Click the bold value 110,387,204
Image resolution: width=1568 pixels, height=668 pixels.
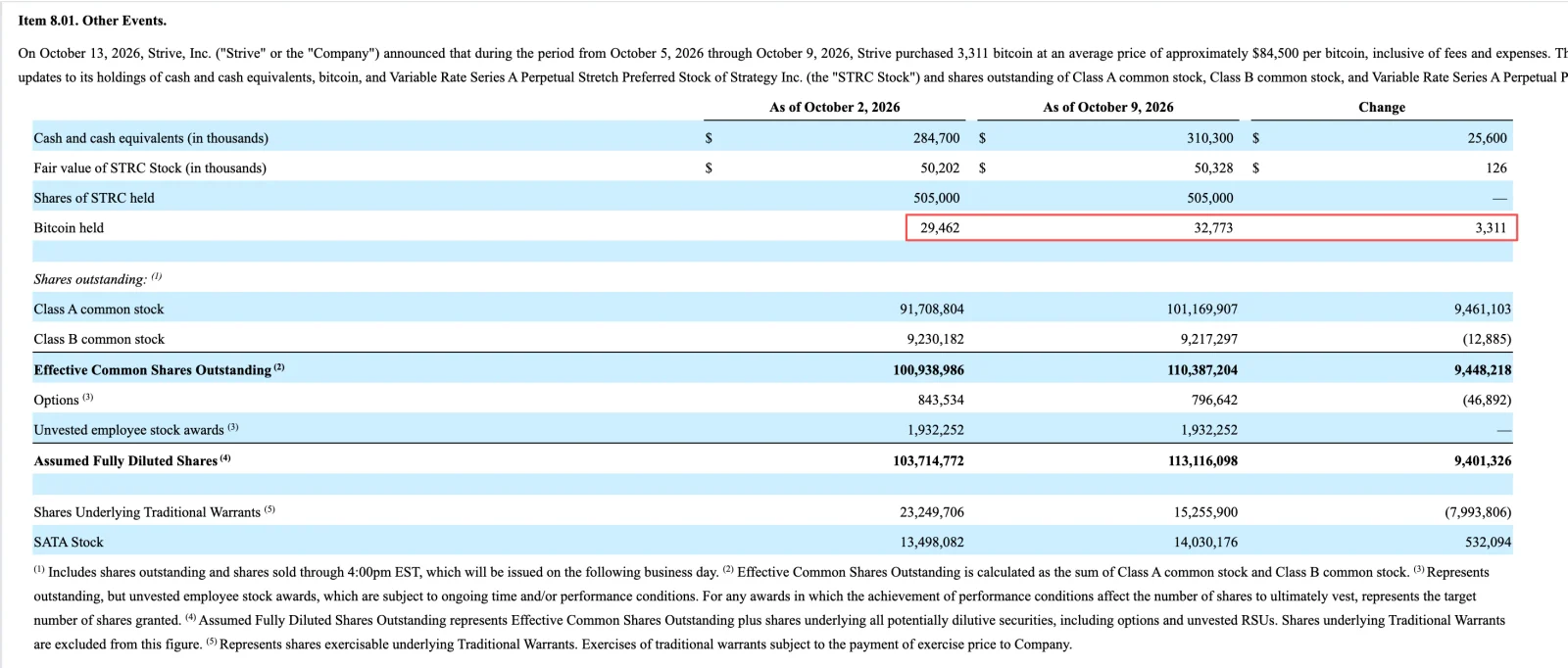pos(1202,369)
